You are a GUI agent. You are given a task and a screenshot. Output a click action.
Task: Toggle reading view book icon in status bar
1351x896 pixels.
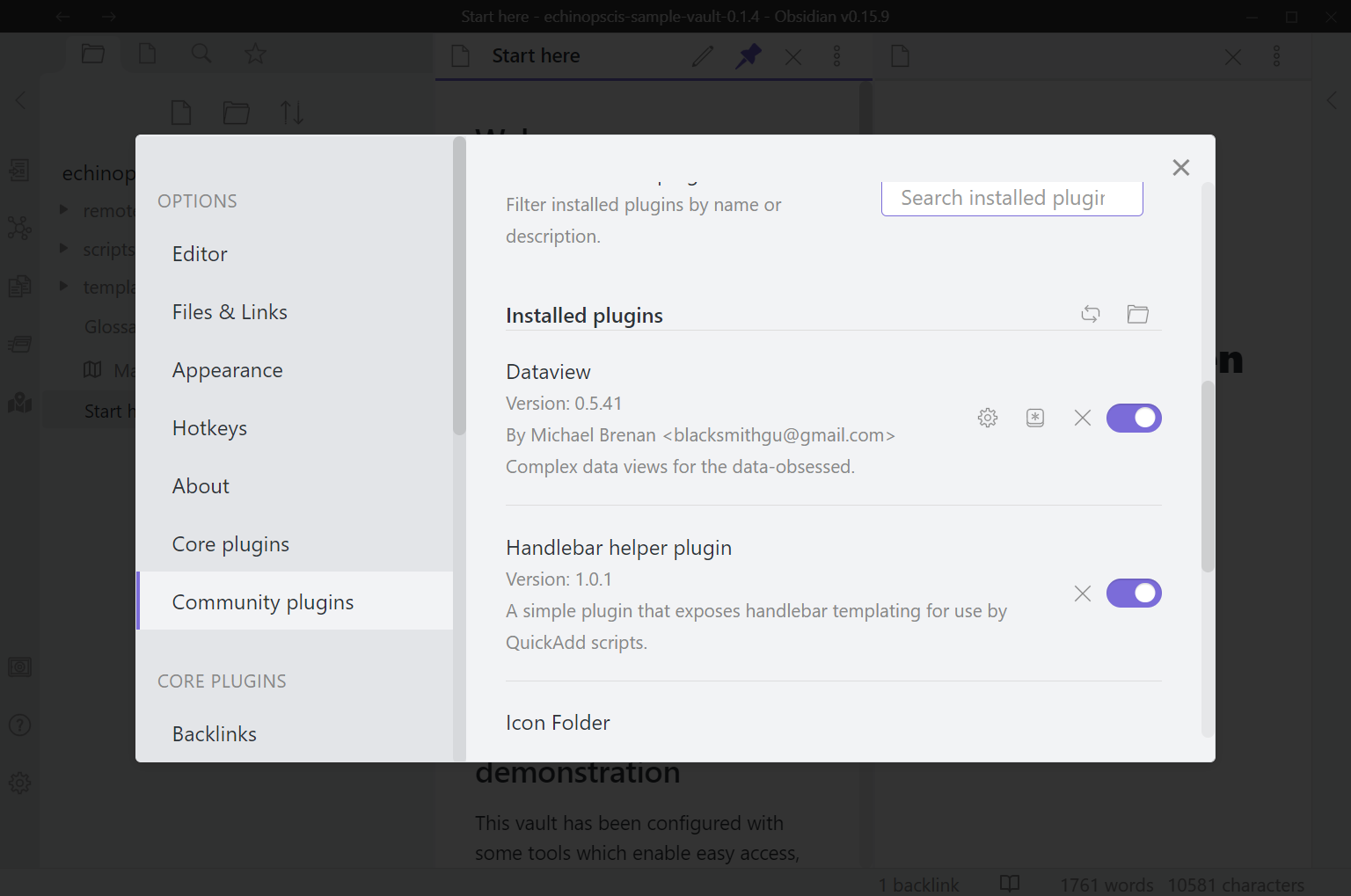(1010, 883)
